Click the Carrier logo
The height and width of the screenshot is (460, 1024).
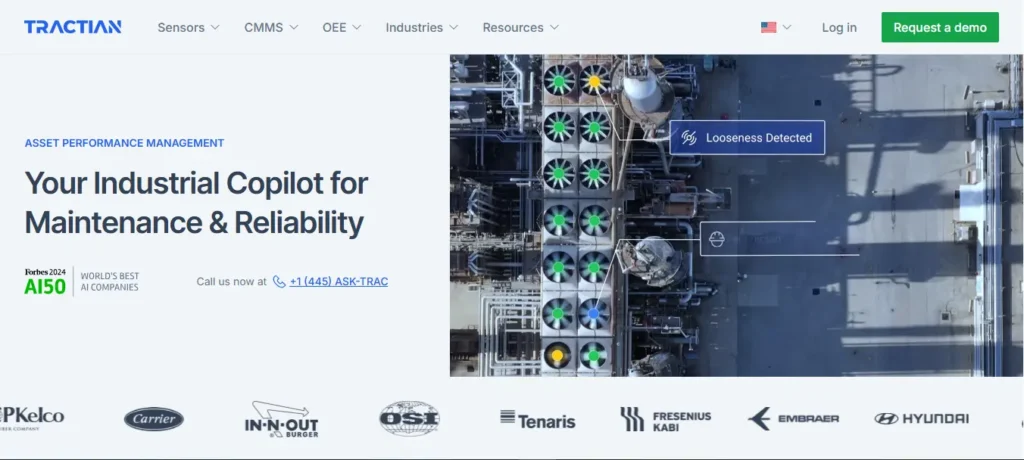154,419
